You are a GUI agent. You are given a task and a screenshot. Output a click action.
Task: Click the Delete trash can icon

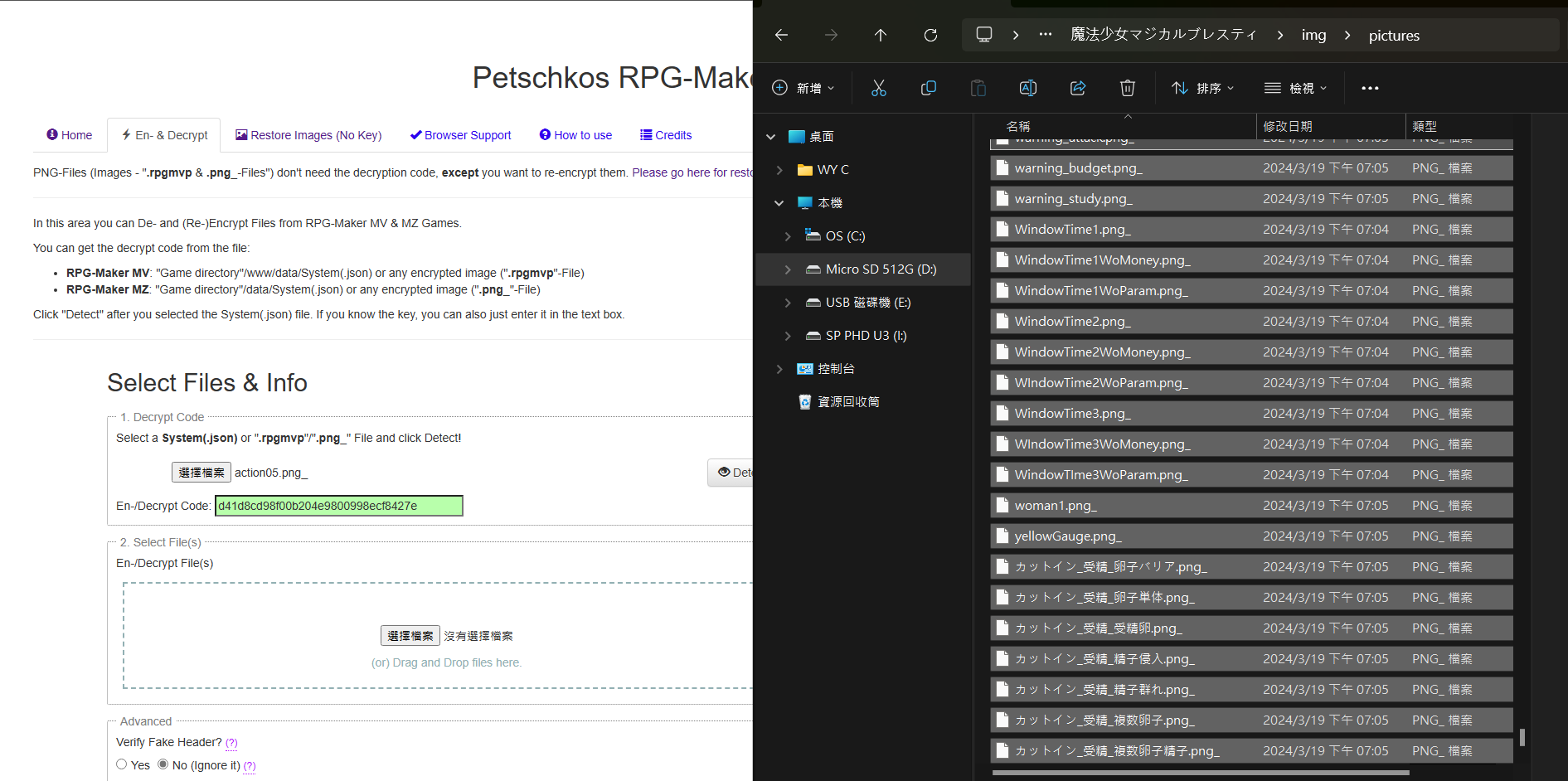click(x=1128, y=88)
